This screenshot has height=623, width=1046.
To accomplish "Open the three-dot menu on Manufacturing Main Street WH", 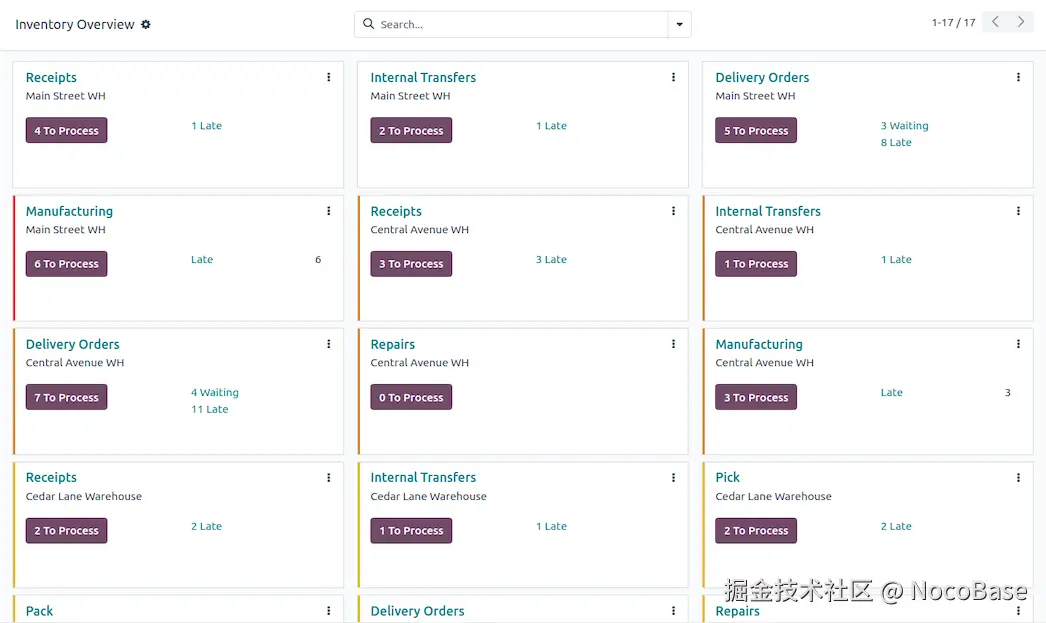I will [328, 211].
